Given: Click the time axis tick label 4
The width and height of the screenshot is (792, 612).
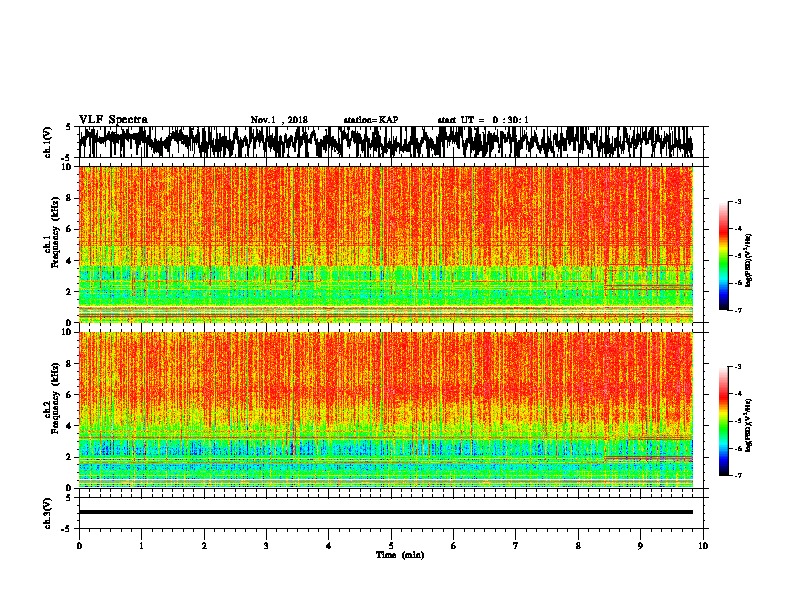Looking at the screenshot, I should pyautogui.click(x=329, y=546).
